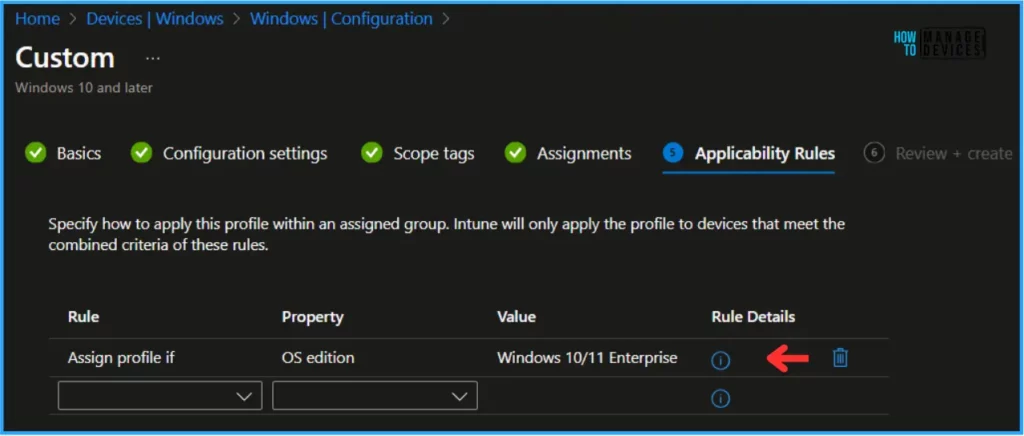Open the Home breadcrumb link
Screen dimensions: 1024x436
pos(37,19)
